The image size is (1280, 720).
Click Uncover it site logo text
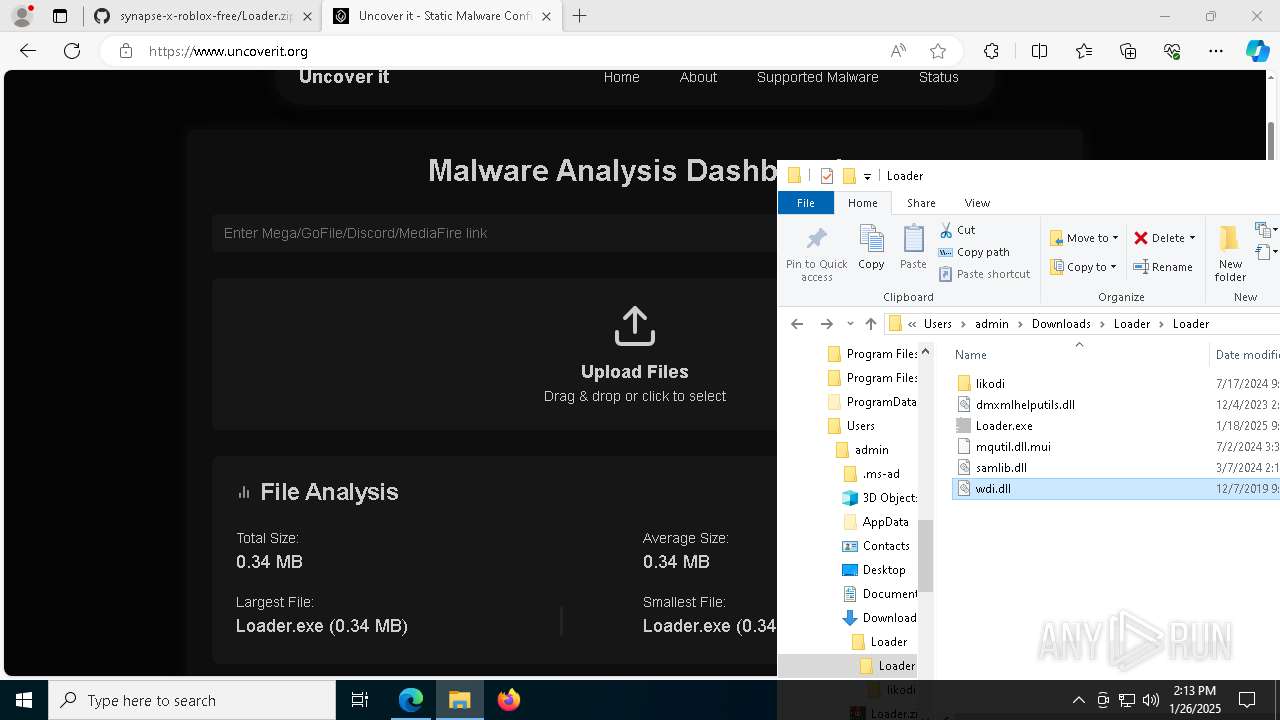pyautogui.click(x=344, y=77)
